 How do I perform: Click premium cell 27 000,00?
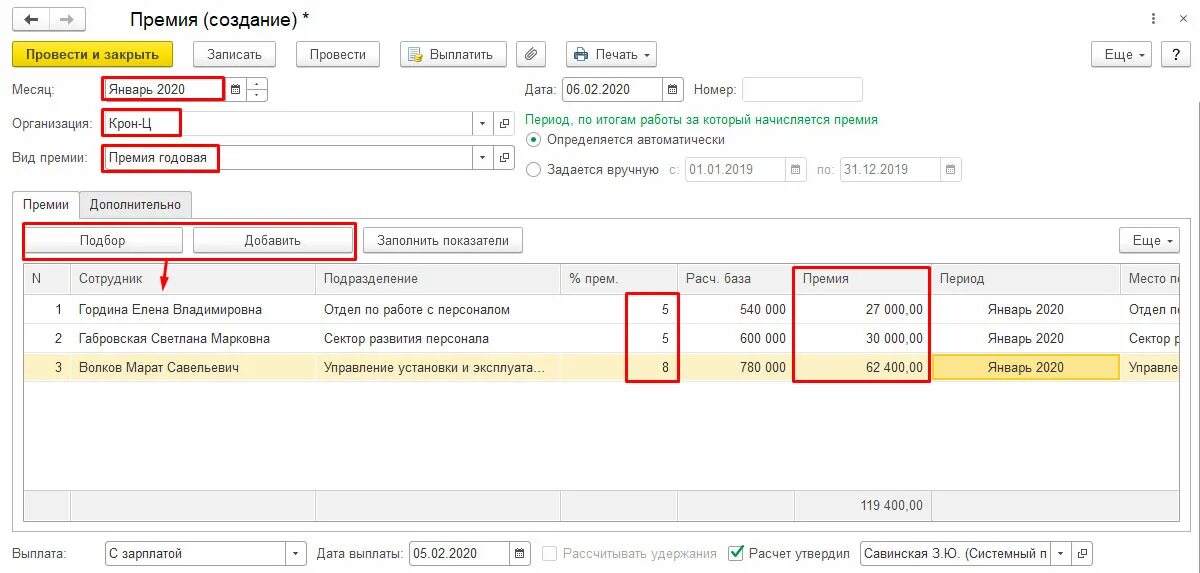[x=861, y=310]
